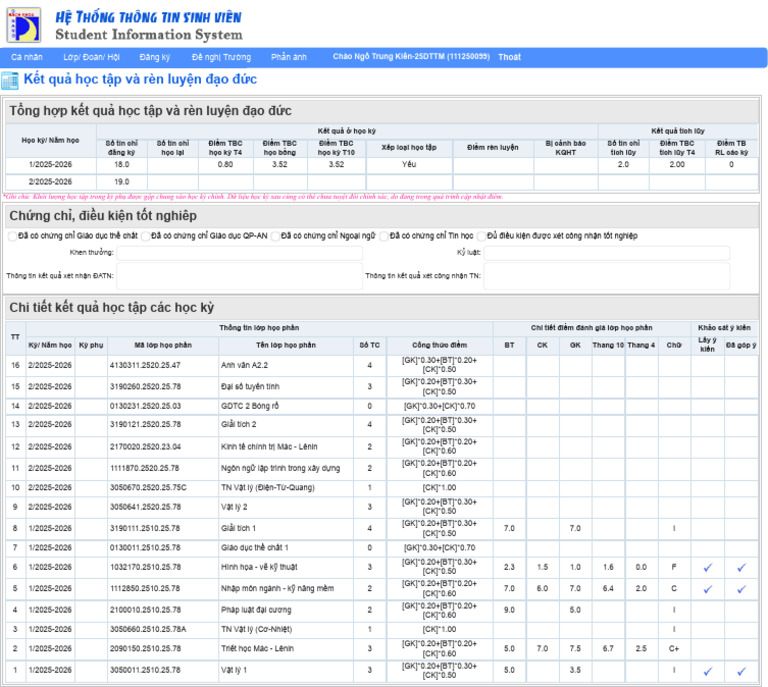
Task: Click the Công thức điểm column header
Action: [439, 345]
